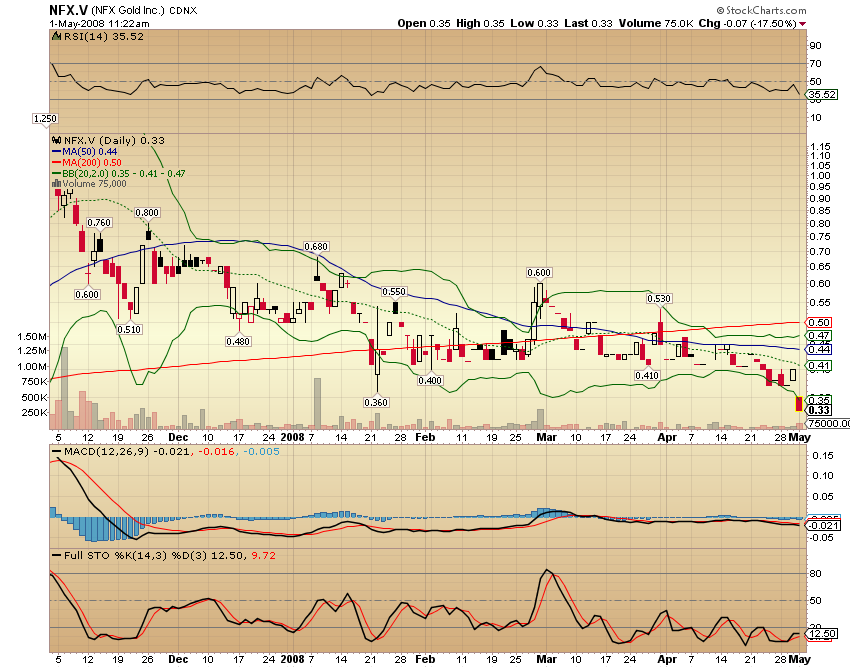This screenshot has height=668, width=850.
Task: Click the 0.600 price annotation in March
Action: (537, 272)
